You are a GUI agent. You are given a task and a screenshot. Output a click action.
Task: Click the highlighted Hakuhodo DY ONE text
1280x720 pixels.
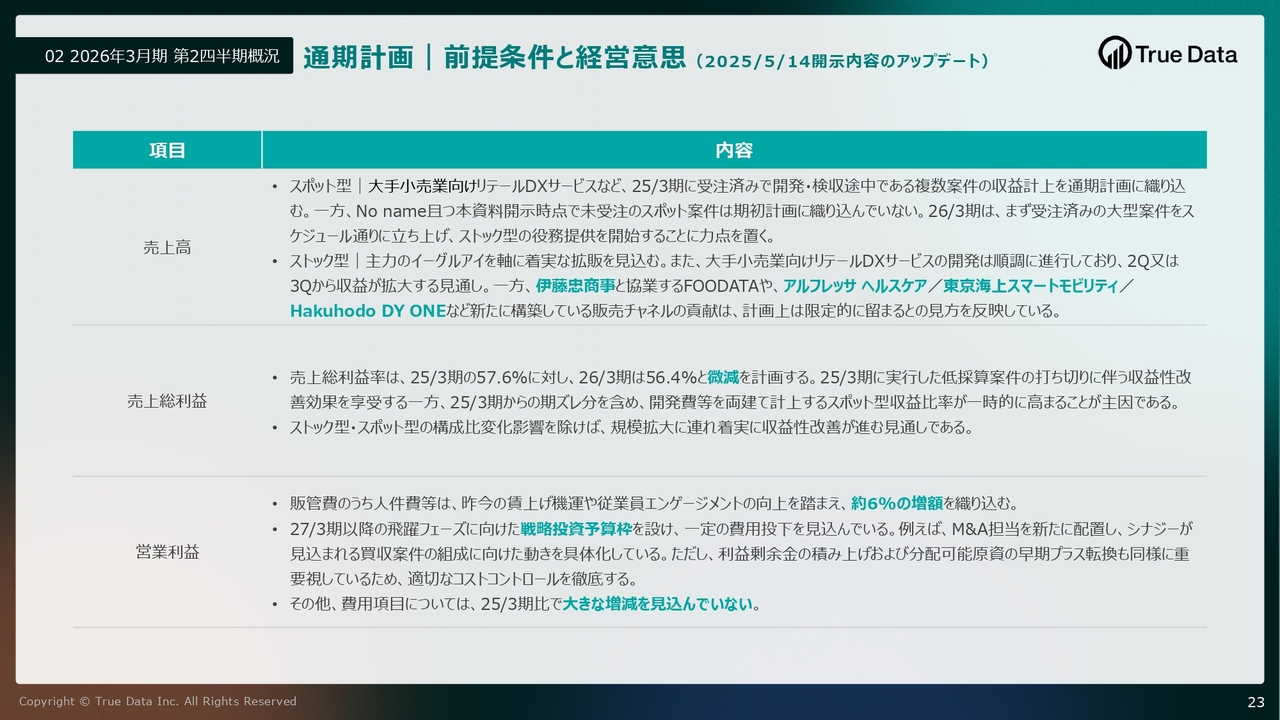click(368, 311)
